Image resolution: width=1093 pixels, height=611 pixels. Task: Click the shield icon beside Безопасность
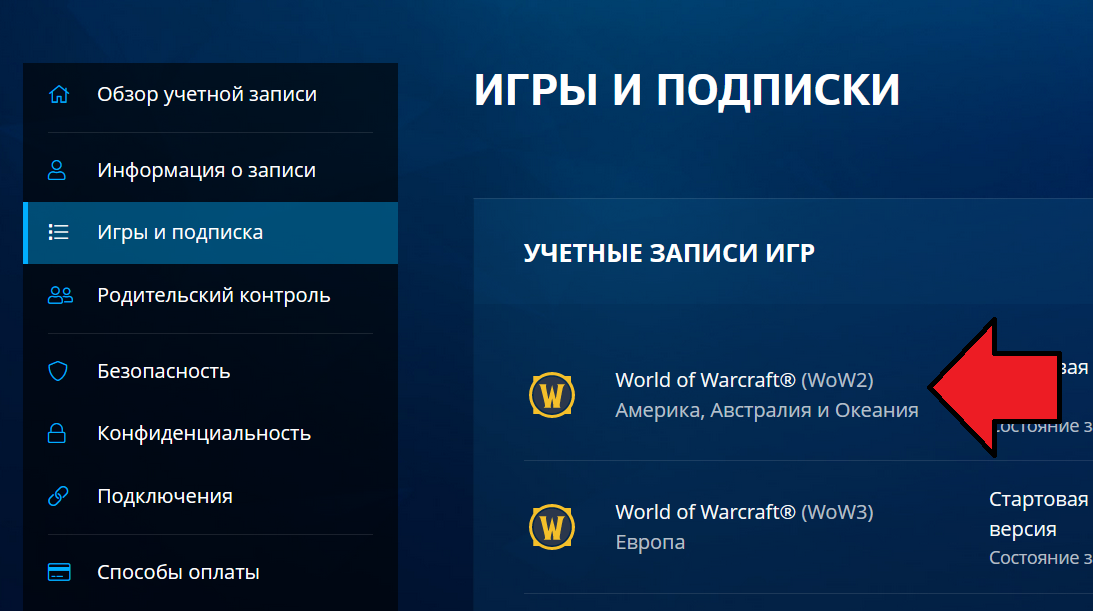point(58,371)
